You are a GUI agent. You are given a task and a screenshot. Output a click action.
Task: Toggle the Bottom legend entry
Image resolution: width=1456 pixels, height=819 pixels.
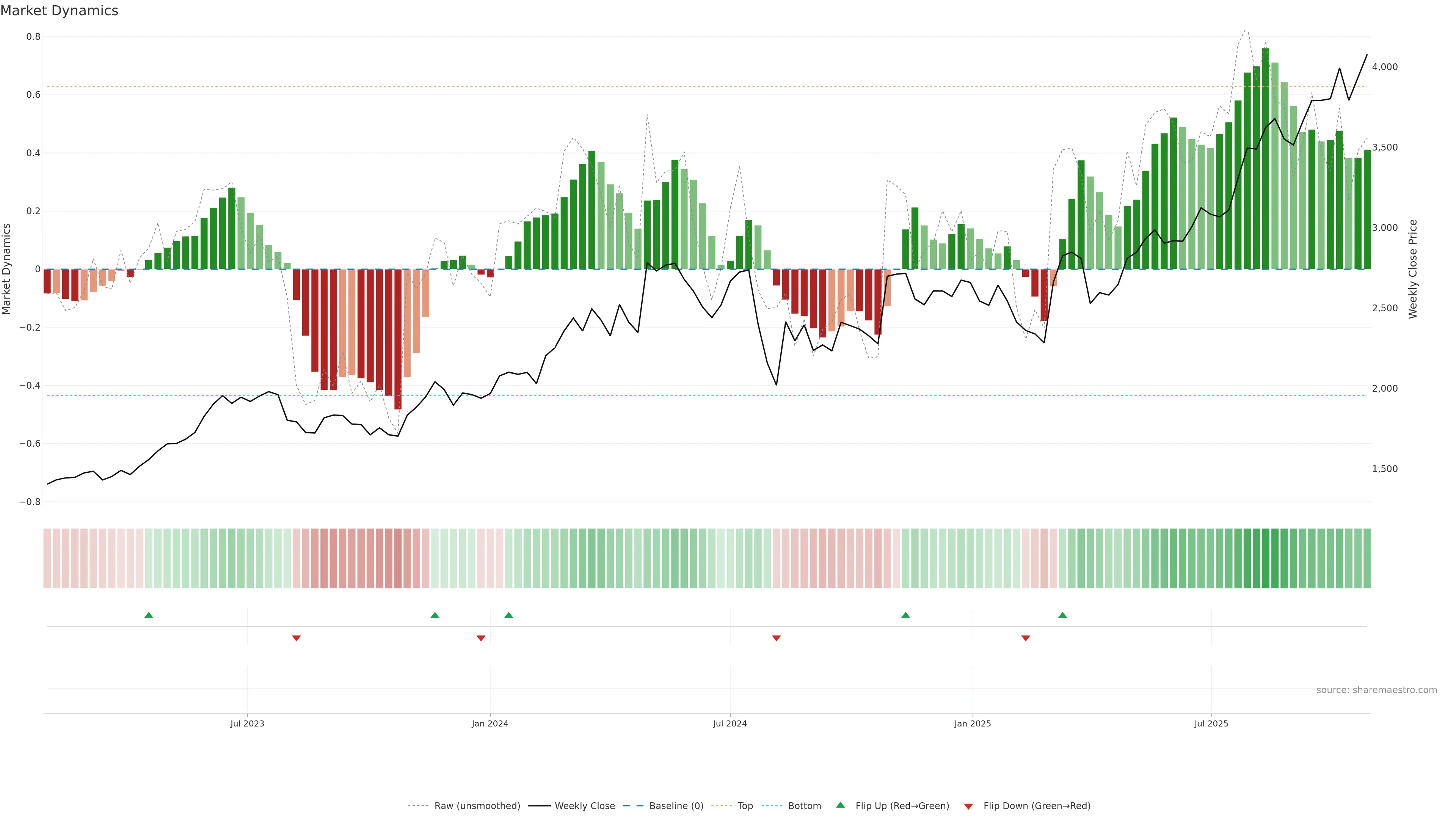coord(804,806)
